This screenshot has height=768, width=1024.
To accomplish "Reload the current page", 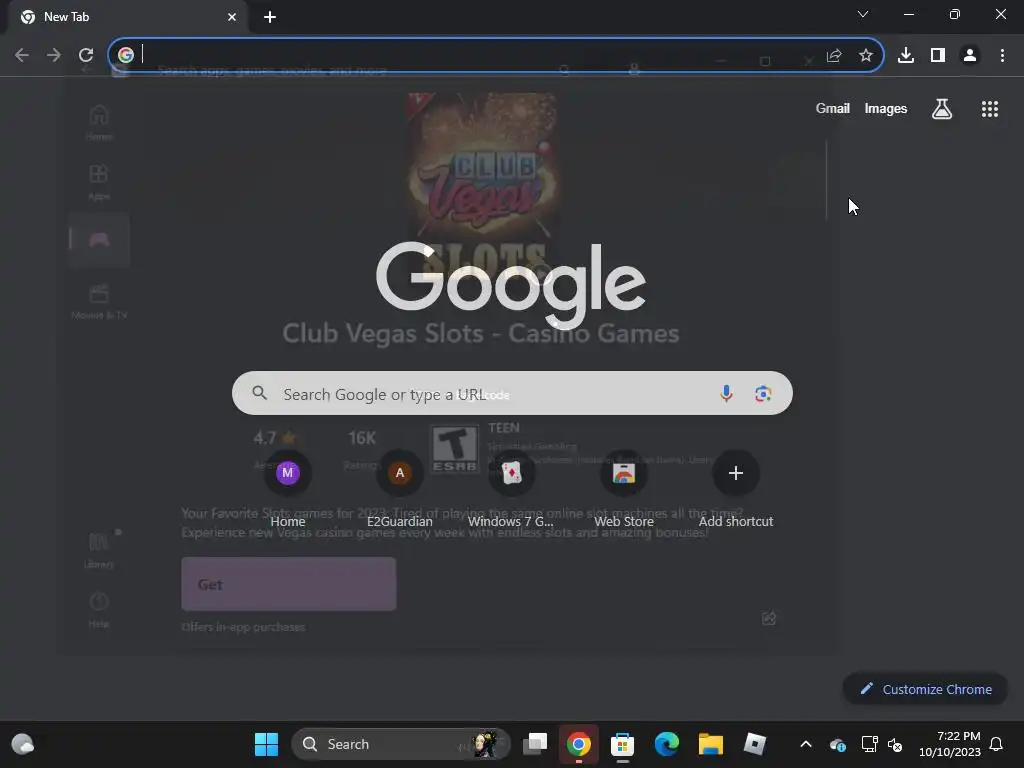I will 86,56.
